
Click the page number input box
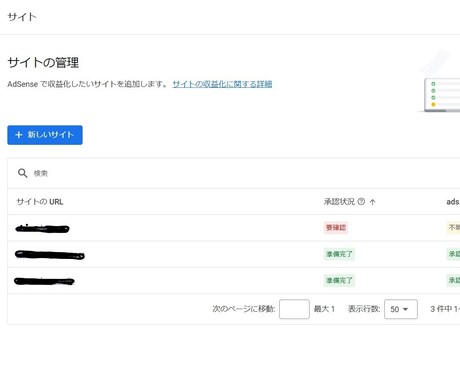[294, 309]
